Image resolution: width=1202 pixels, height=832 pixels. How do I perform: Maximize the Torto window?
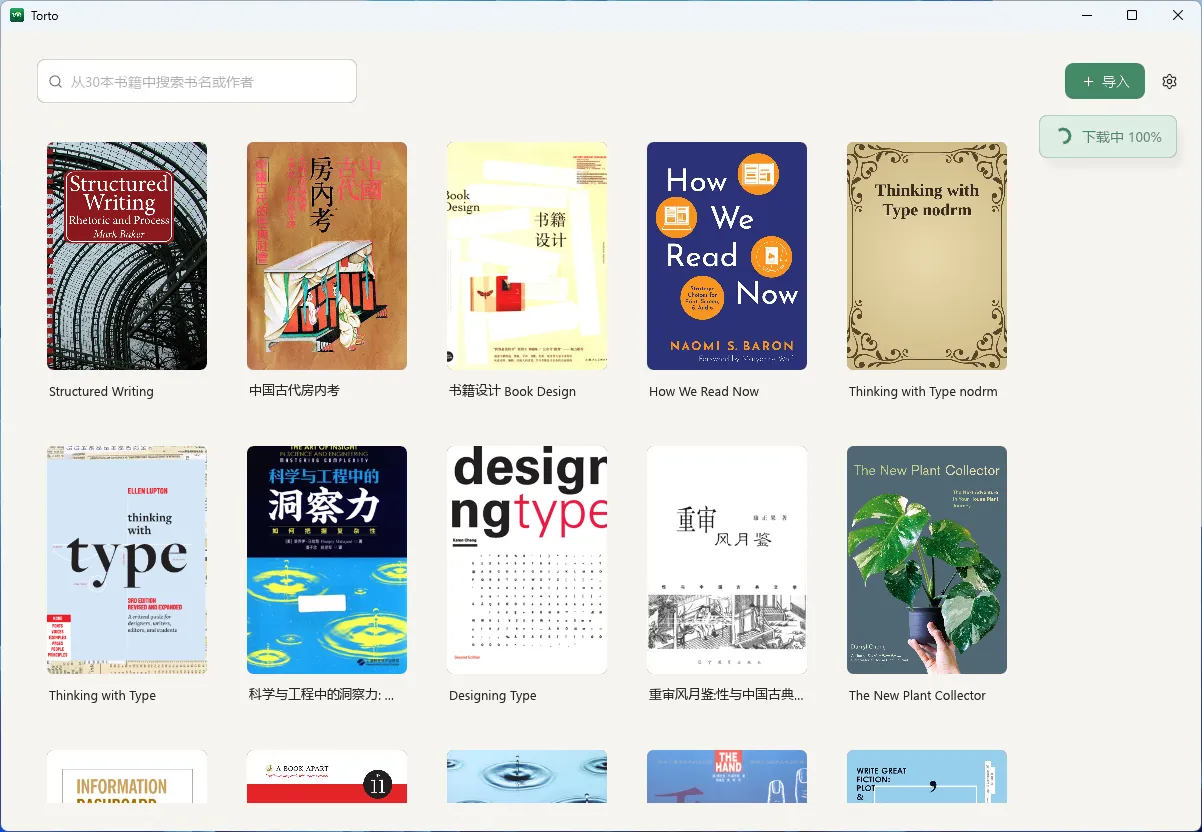click(1132, 15)
